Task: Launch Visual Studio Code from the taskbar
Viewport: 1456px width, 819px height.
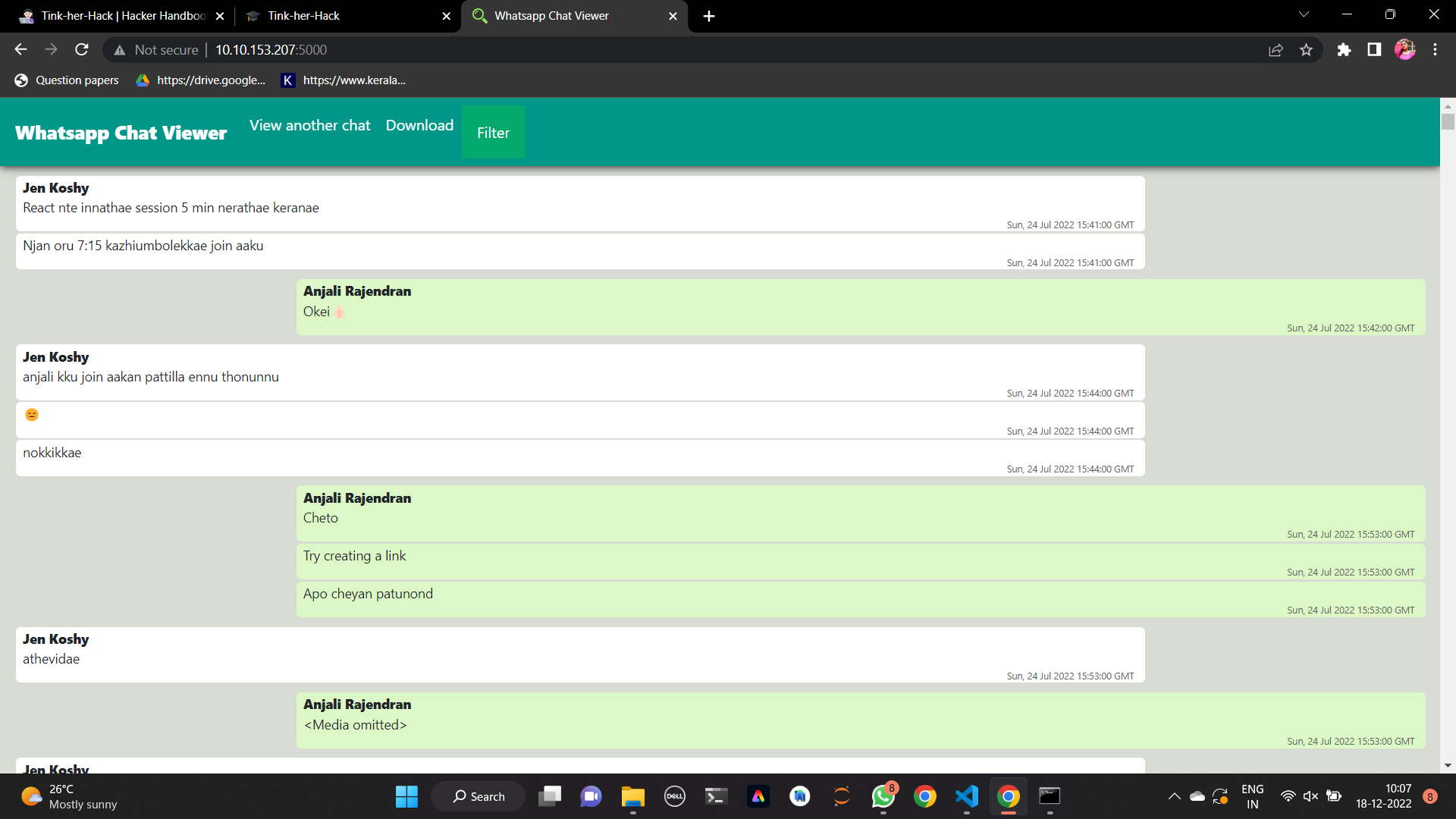Action: click(966, 797)
